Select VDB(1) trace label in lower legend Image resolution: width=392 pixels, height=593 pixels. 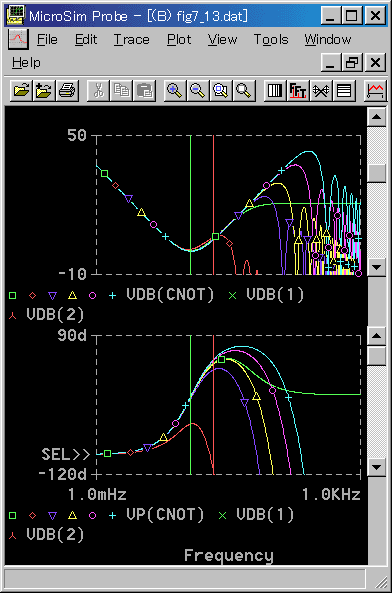point(265,514)
